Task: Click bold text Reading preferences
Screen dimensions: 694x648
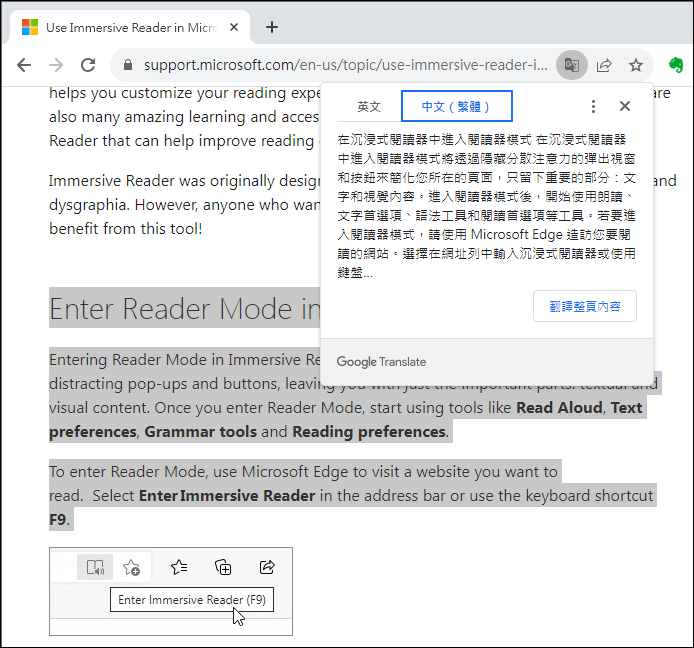Action: point(369,432)
